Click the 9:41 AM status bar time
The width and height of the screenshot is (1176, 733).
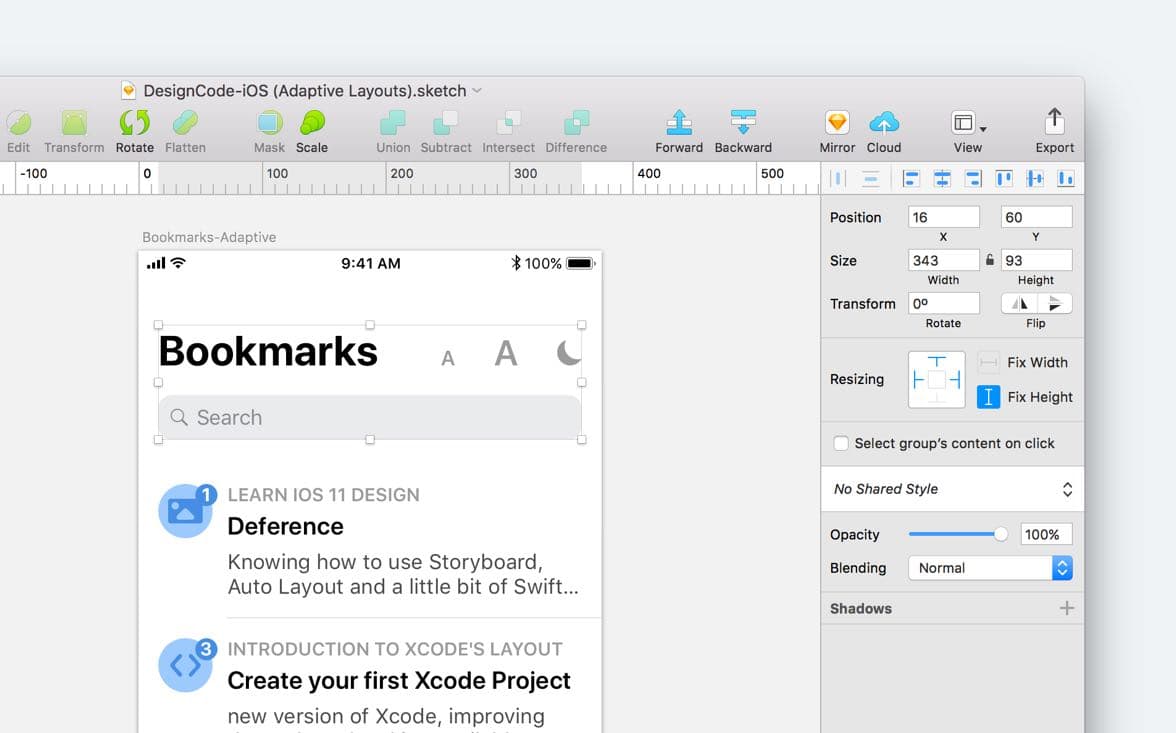click(370, 263)
